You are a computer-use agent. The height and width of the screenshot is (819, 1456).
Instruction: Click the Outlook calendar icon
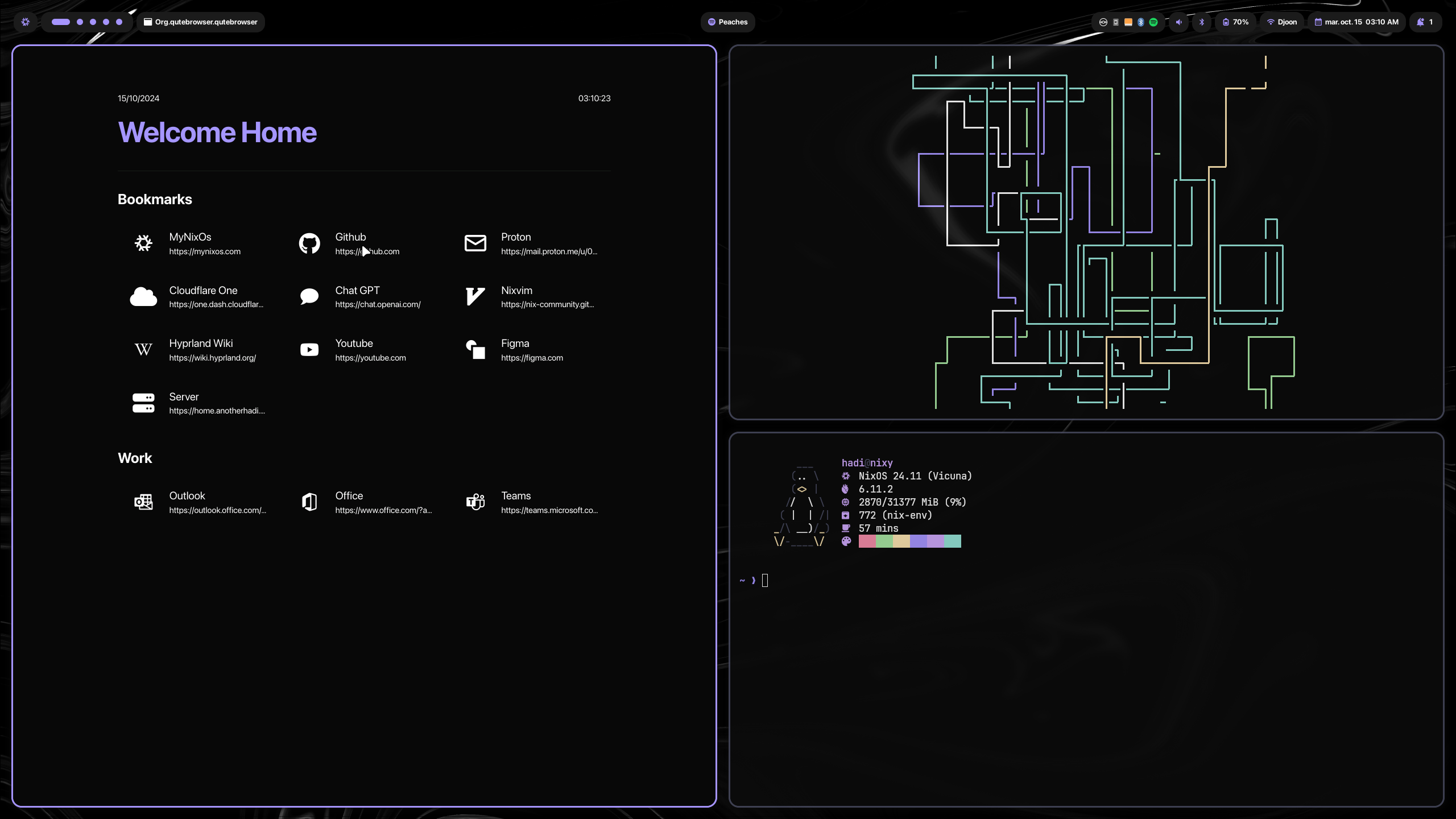[143, 502]
